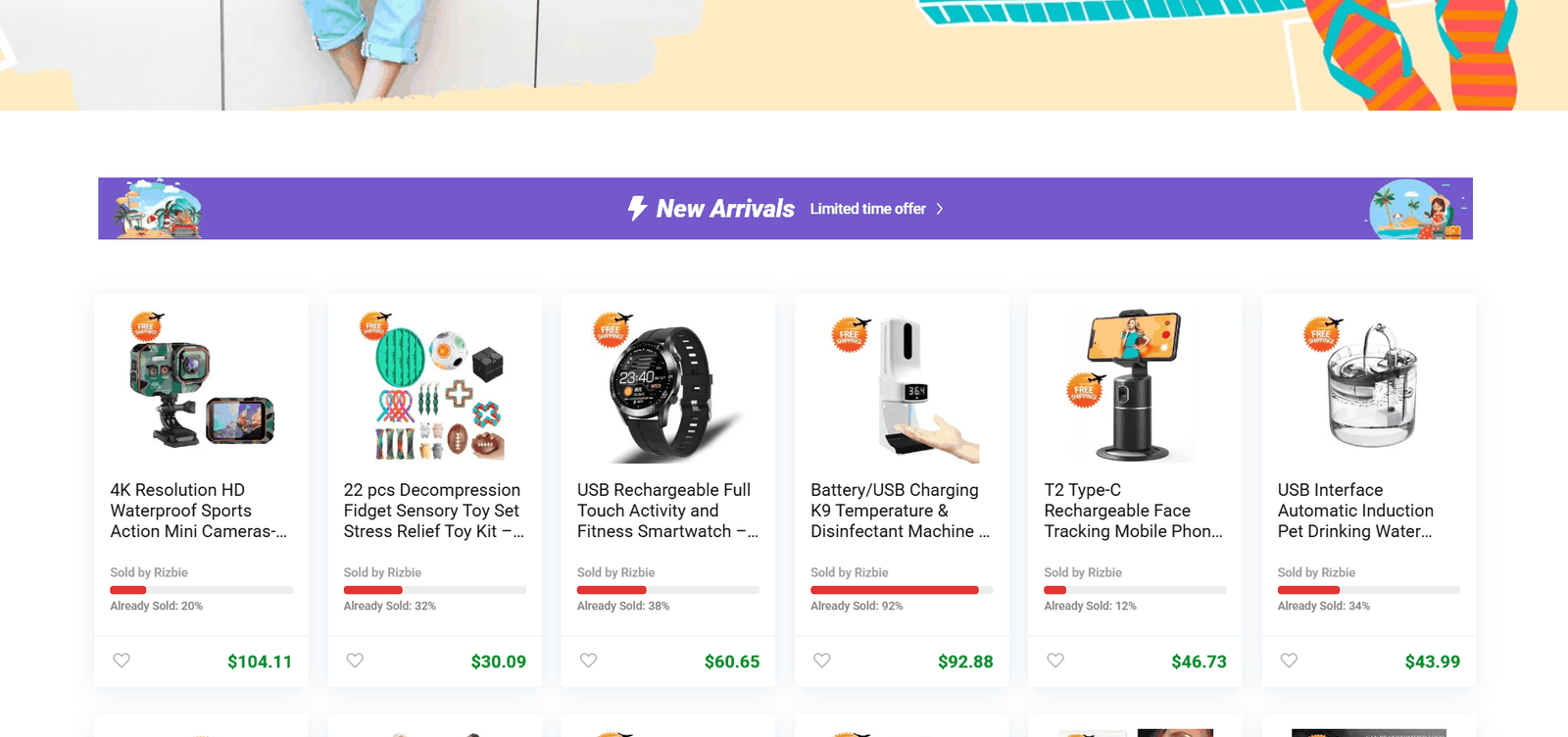Open 22 pcs Decompression Fidget Toy title
The width and height of the screenshot is (1568, 737).
[x=434, y=511]
